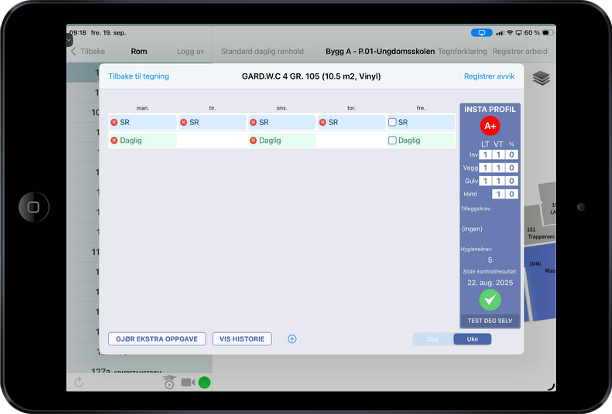
Task: Click the red A+ profile badge
Action: [490, 126]
